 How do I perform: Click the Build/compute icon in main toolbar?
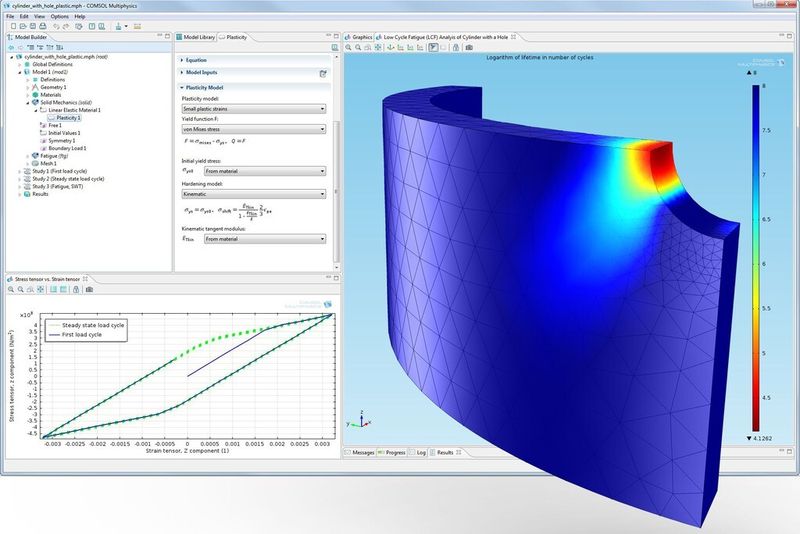point(79,27)
